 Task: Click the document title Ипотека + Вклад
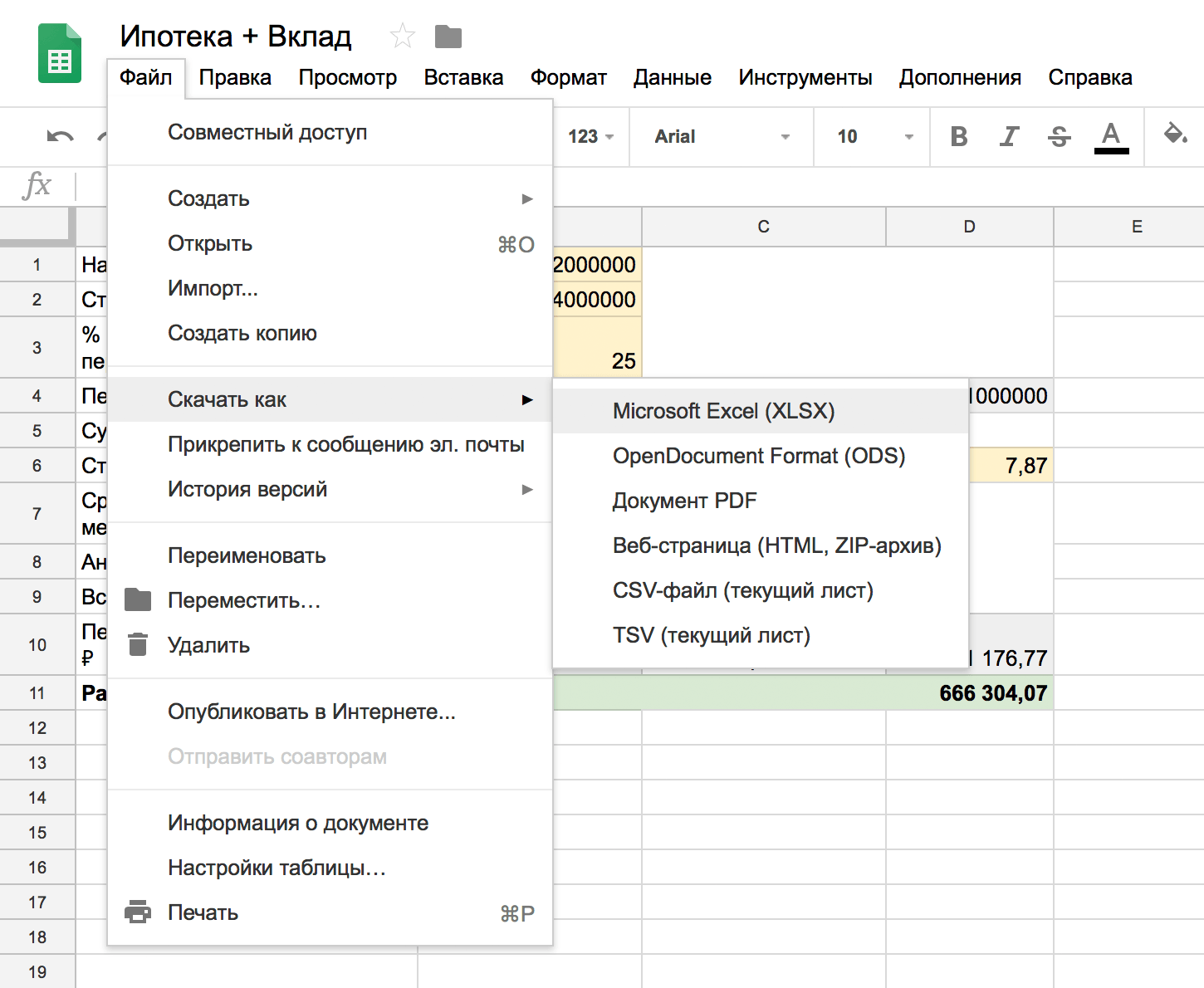(x=236, y=37)
